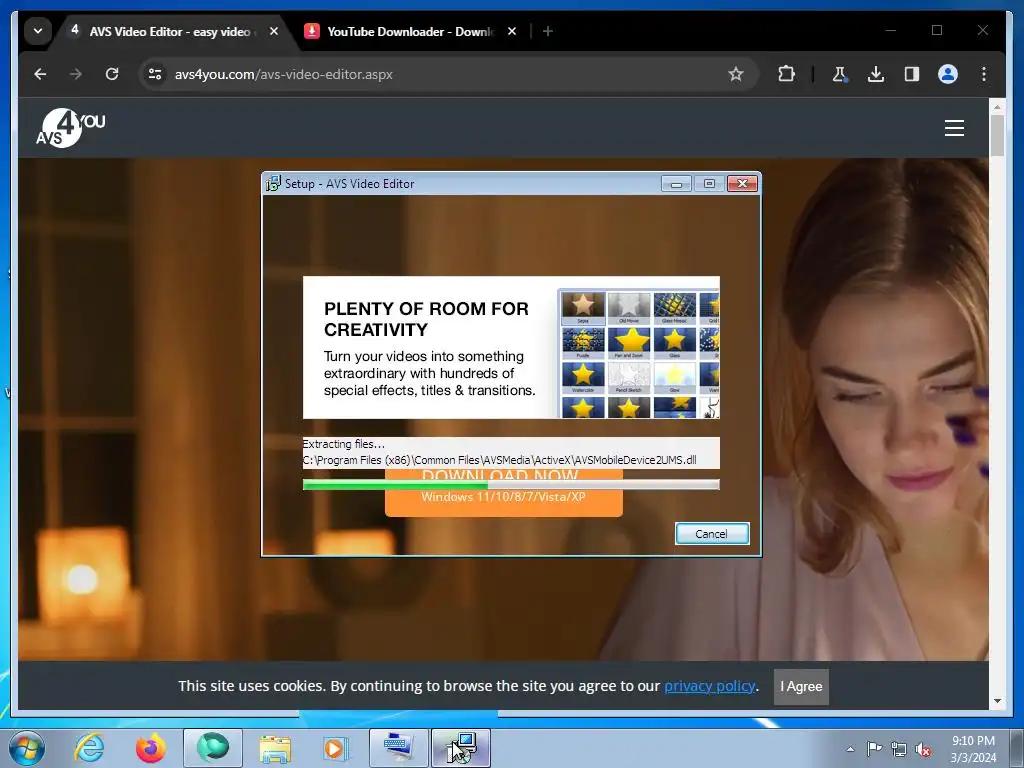Open the Windows Start menu
The width and height of the screenshot is (1024, 768).
click(x=27, y=748)
